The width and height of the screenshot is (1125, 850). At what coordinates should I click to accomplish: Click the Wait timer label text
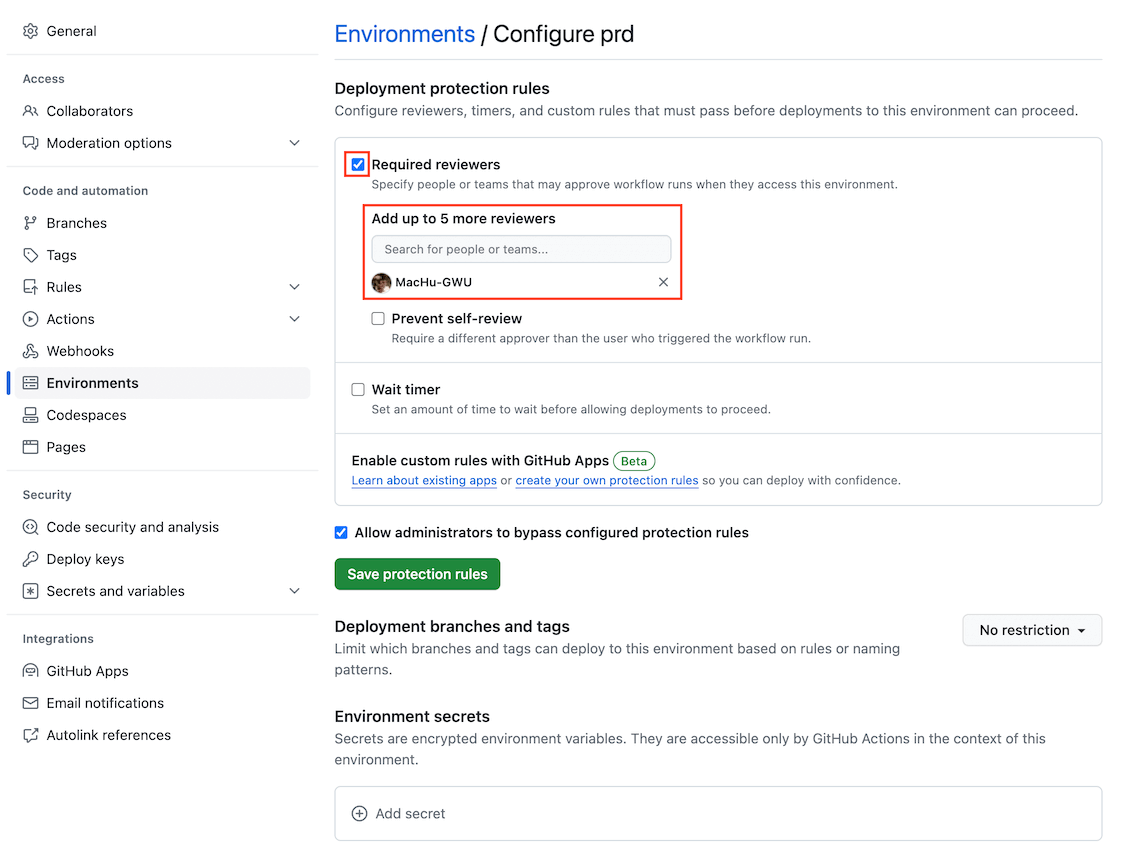405,389
